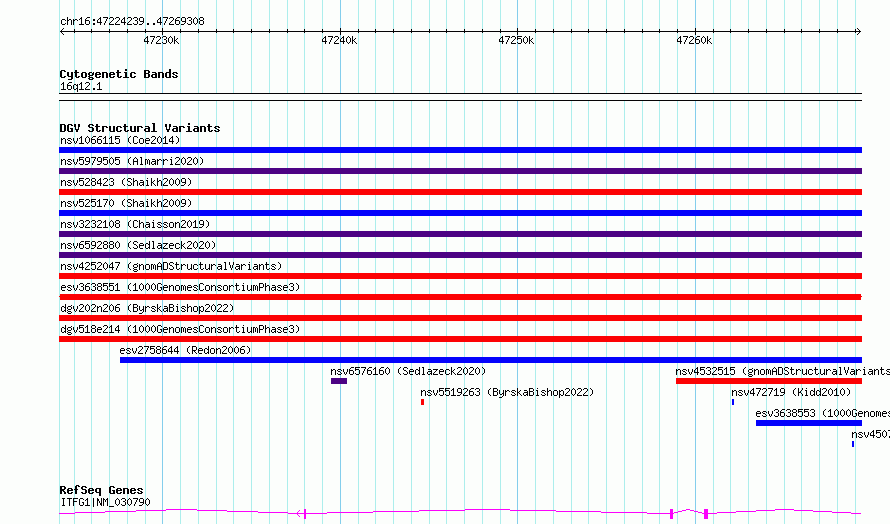The image size is (890, 524).
Task: Click the Cytogenetic Bands track title
Action: tap(119, 74)
